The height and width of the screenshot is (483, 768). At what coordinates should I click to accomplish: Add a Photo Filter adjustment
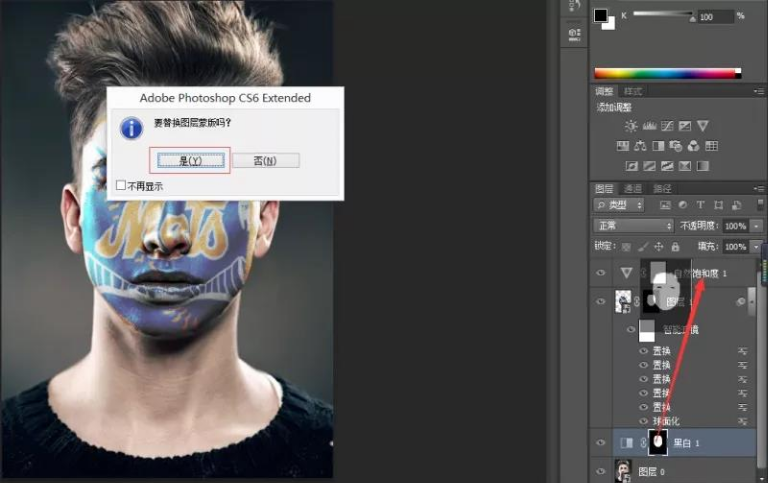[676, 146]
